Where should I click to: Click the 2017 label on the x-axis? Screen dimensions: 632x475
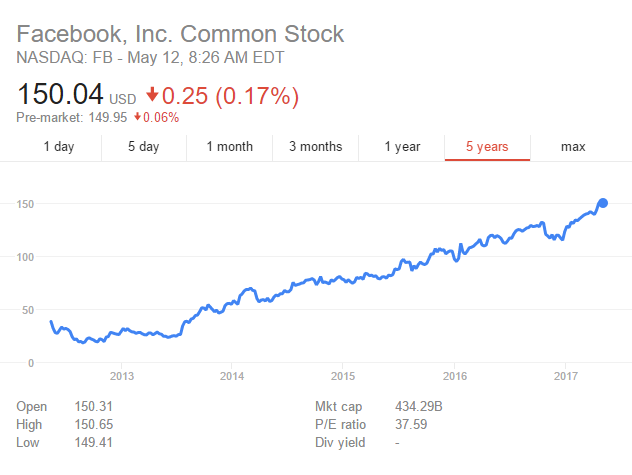(x=565, y=377)
